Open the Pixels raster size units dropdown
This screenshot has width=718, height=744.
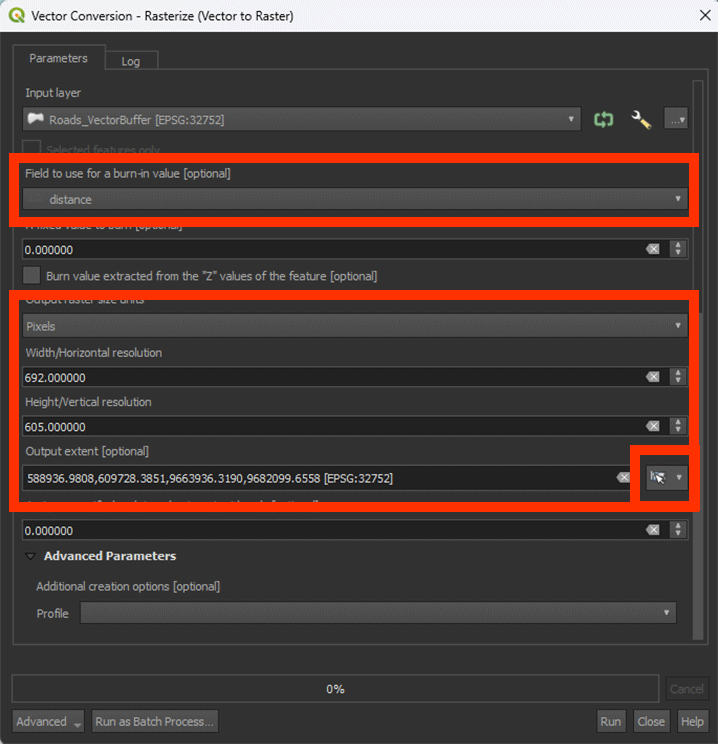(355, 326)
